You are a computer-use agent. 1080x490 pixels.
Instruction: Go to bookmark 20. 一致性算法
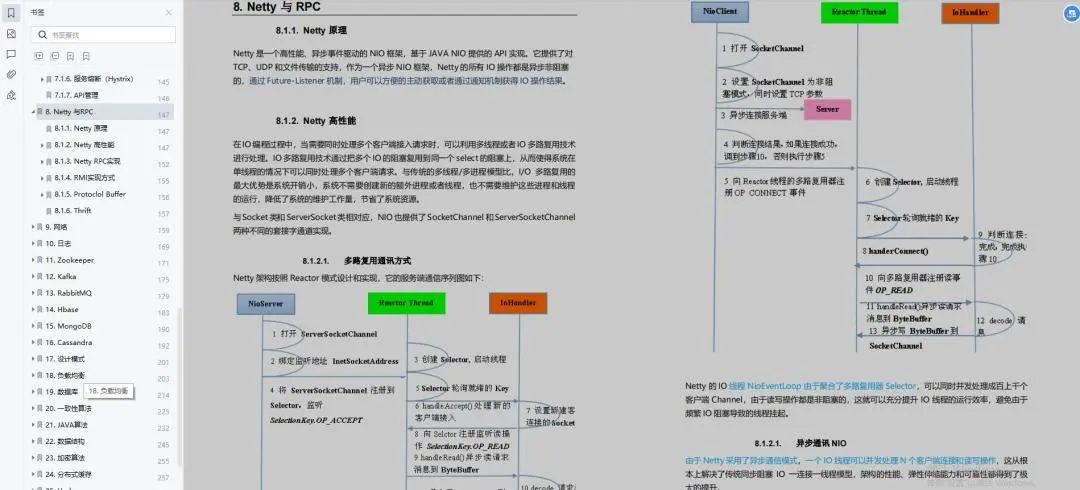[x=68, y=408]
